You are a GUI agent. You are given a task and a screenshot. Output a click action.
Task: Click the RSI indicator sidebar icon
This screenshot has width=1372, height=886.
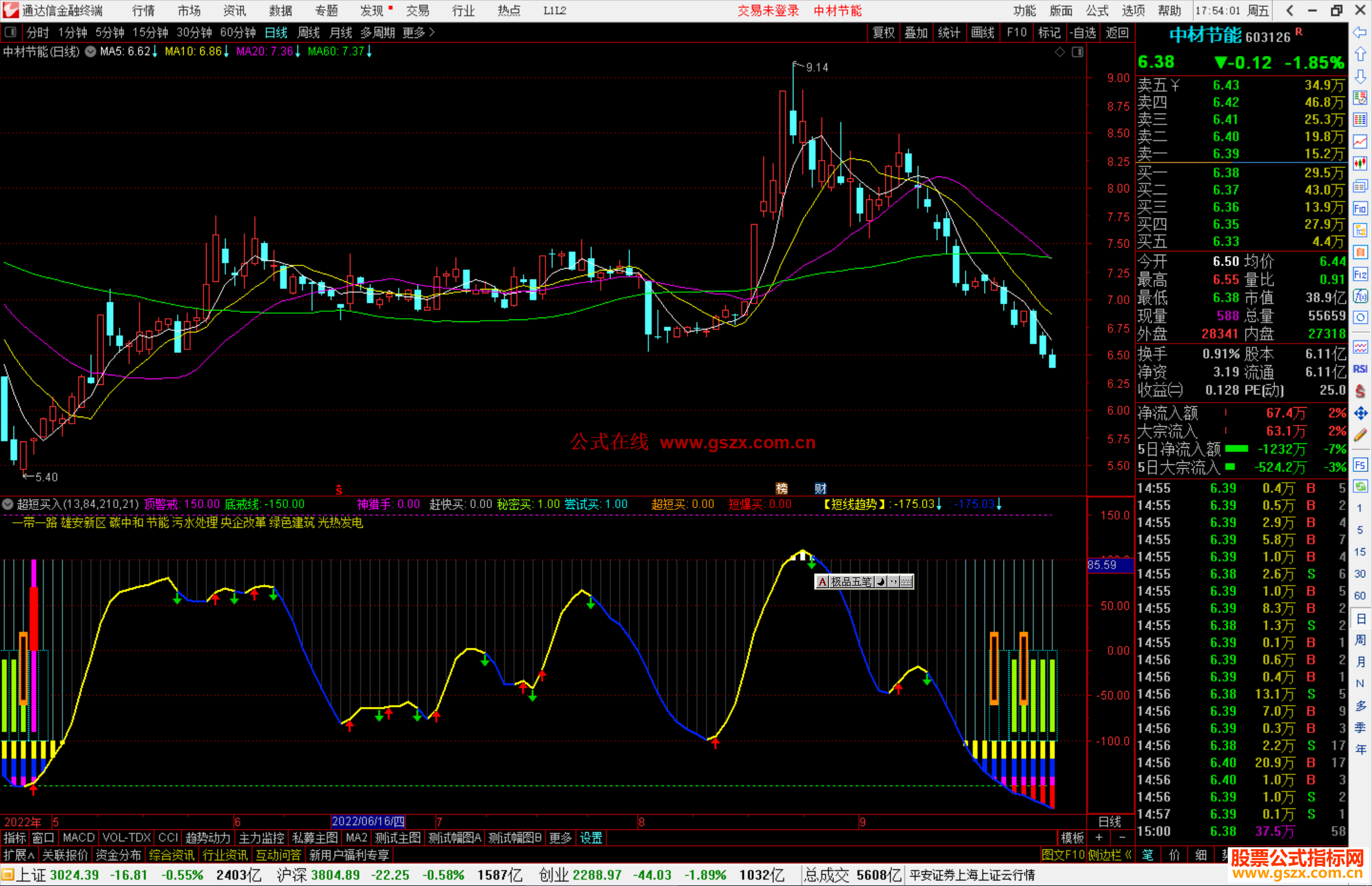(1360, 369)
